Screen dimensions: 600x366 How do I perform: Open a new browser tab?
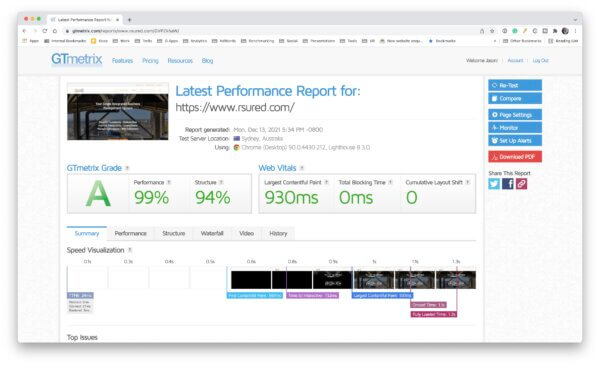(x=129, y=20)
